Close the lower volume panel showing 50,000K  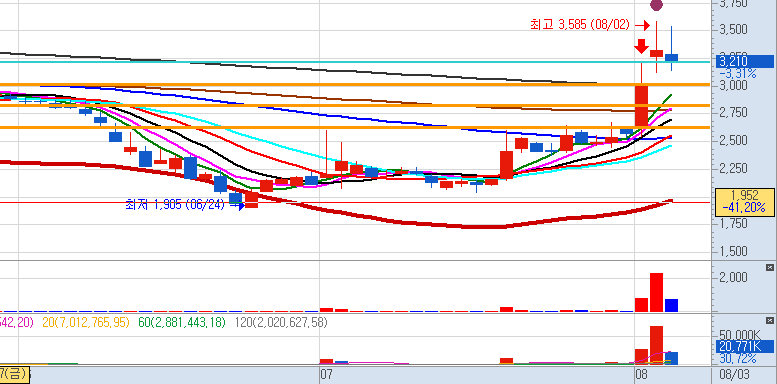(x=770, y=321)
